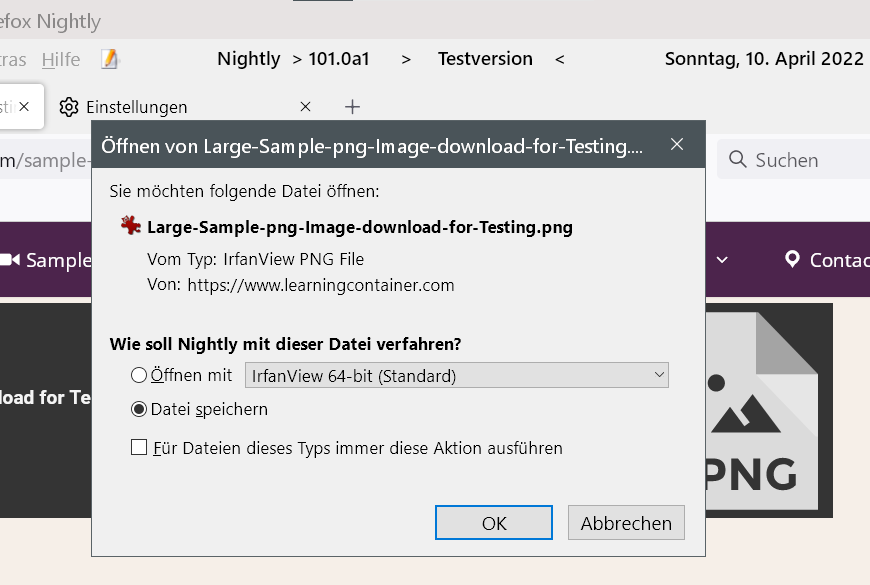Select the 'Öffnen mit' radio button
870x585 pixels.
click(x=139, y=376)
